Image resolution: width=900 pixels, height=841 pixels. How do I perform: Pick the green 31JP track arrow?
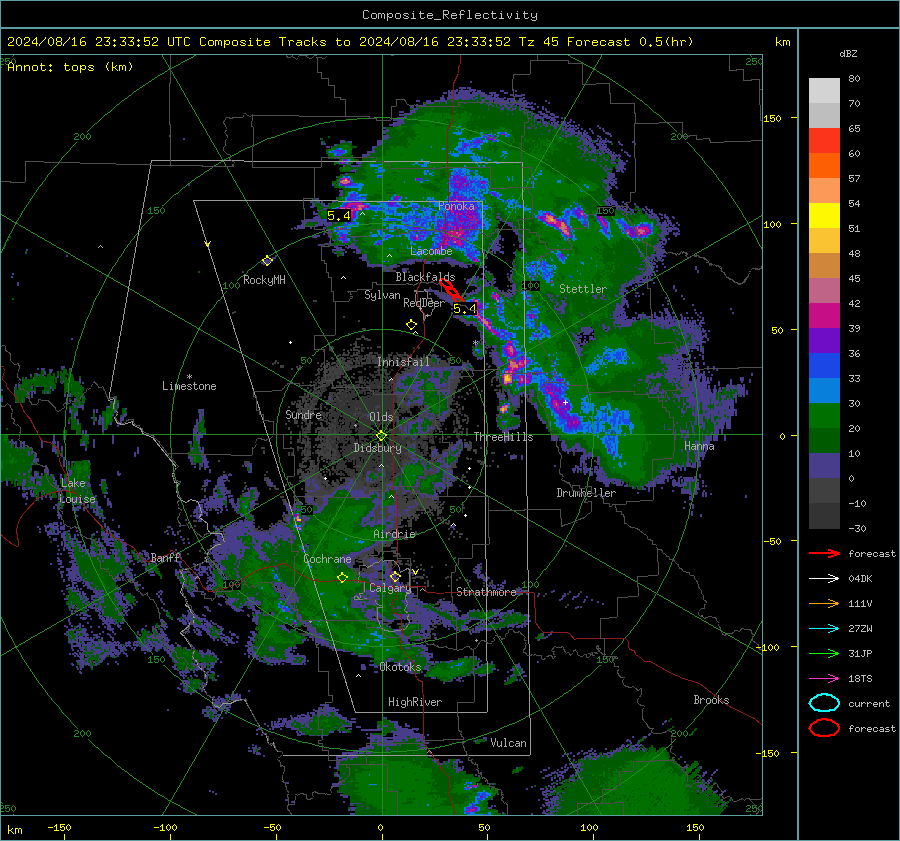pyautogui.click(x=824, y=653)
